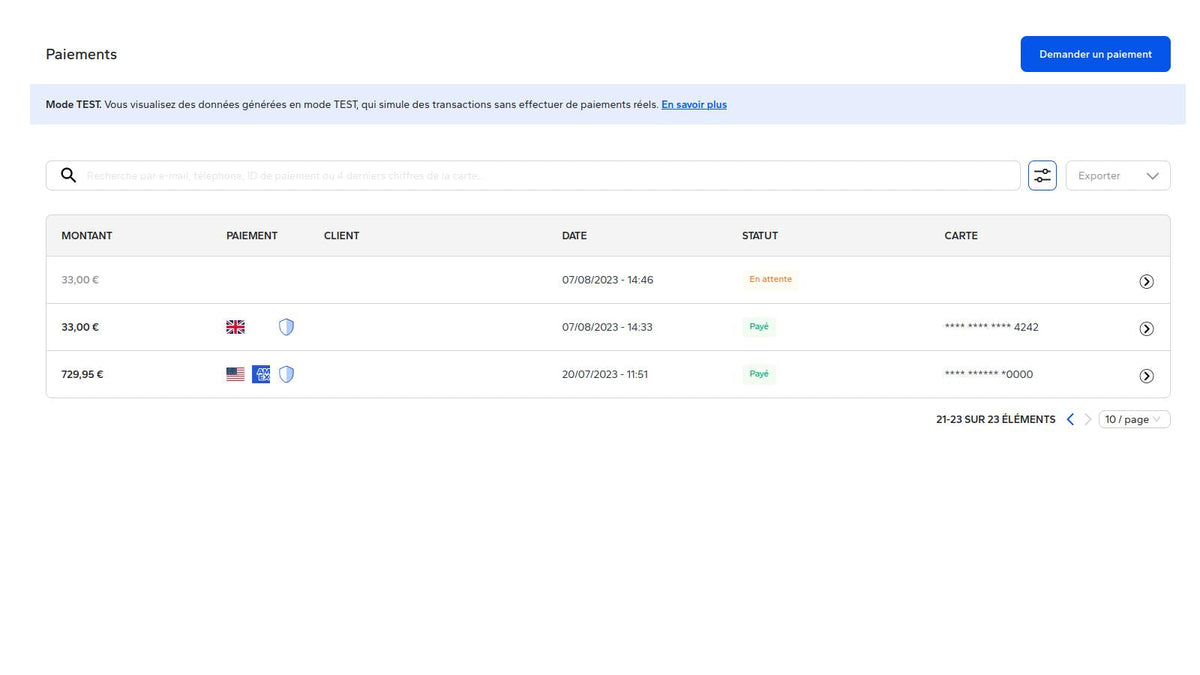Click the En attente status badge
1200x675 pixels.
coord(770,279)
